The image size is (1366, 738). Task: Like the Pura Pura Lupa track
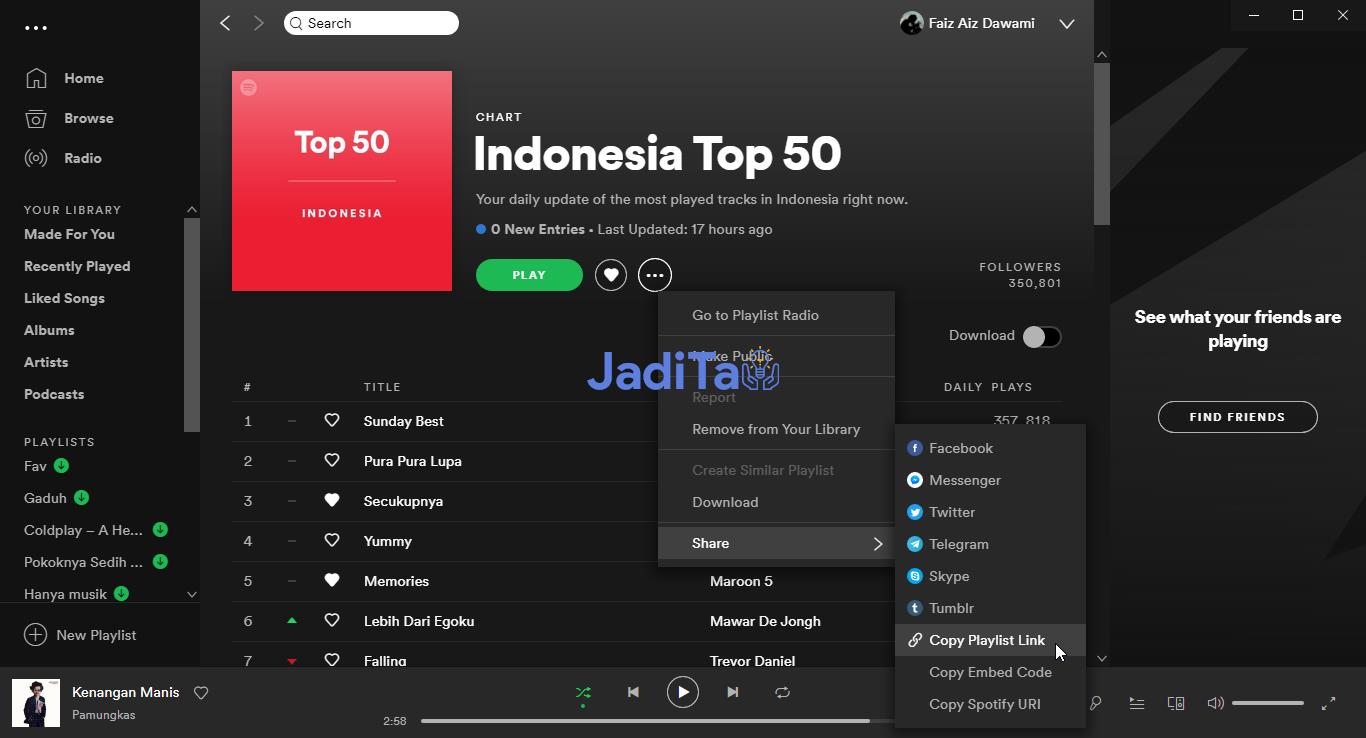[332, 461]
